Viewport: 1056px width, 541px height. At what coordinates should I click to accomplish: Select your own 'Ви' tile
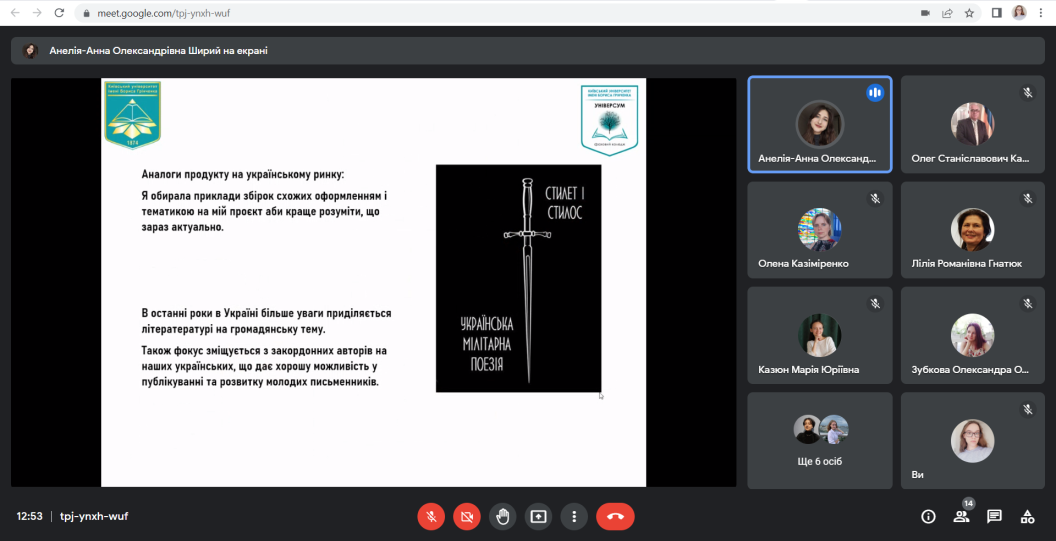972,441
